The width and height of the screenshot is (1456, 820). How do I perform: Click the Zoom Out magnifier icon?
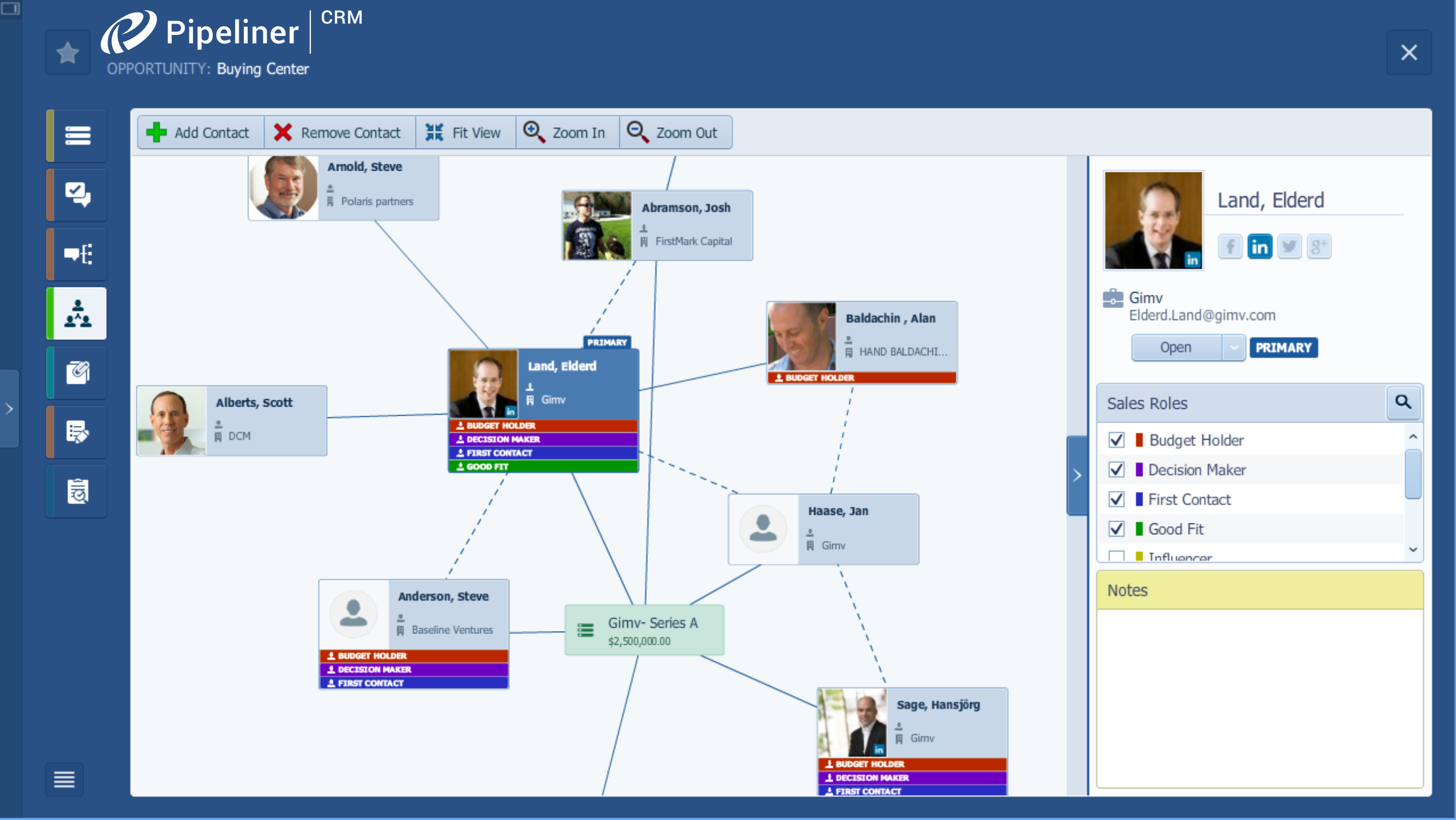pos(637,131)
